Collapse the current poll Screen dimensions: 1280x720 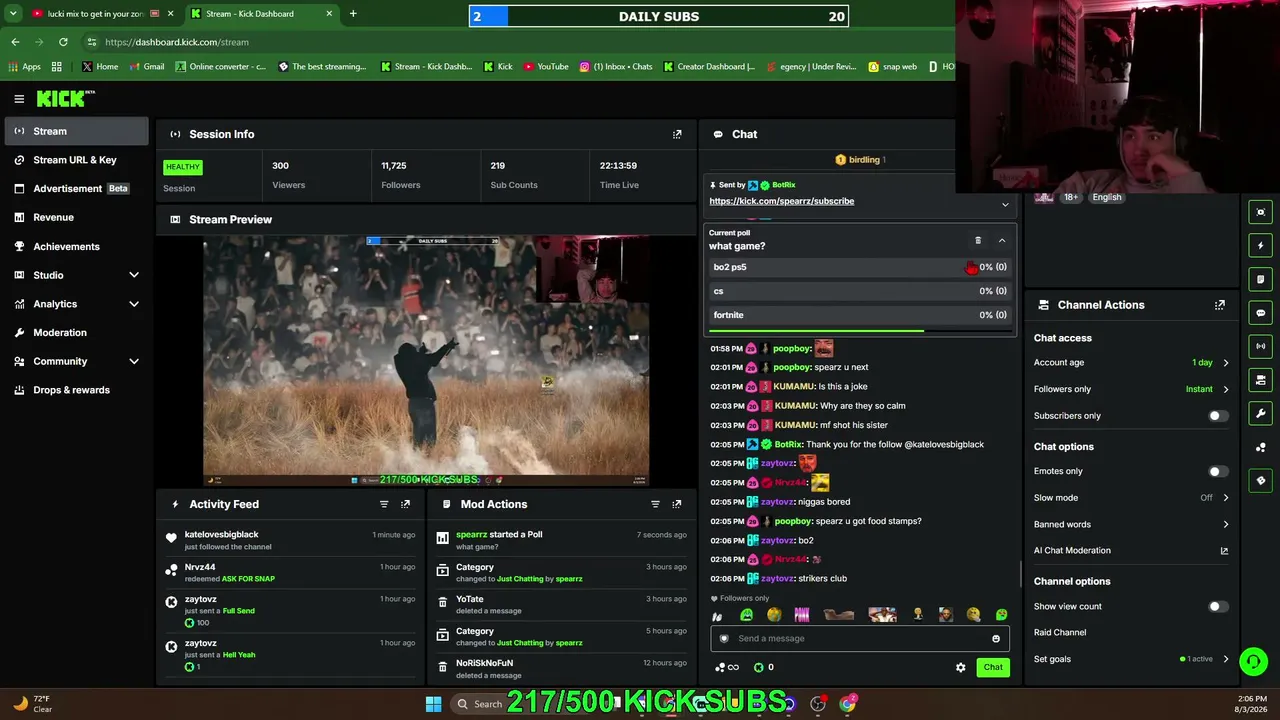tap(1001, 240)
